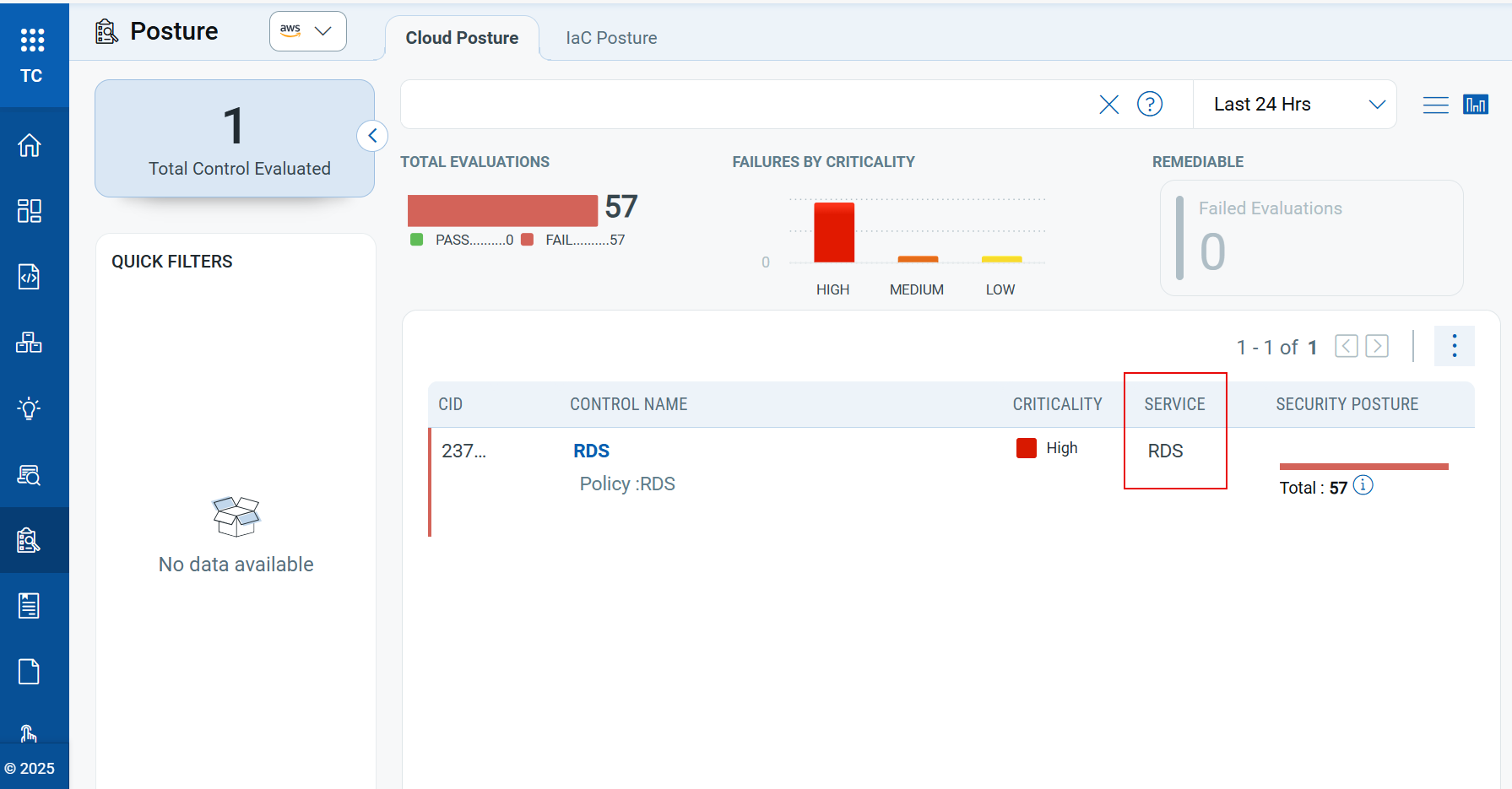The width and height of the screenshot is (1512, 789).
Task: Open the Posture icon in sidebar
Action: [x=30, y=540]
